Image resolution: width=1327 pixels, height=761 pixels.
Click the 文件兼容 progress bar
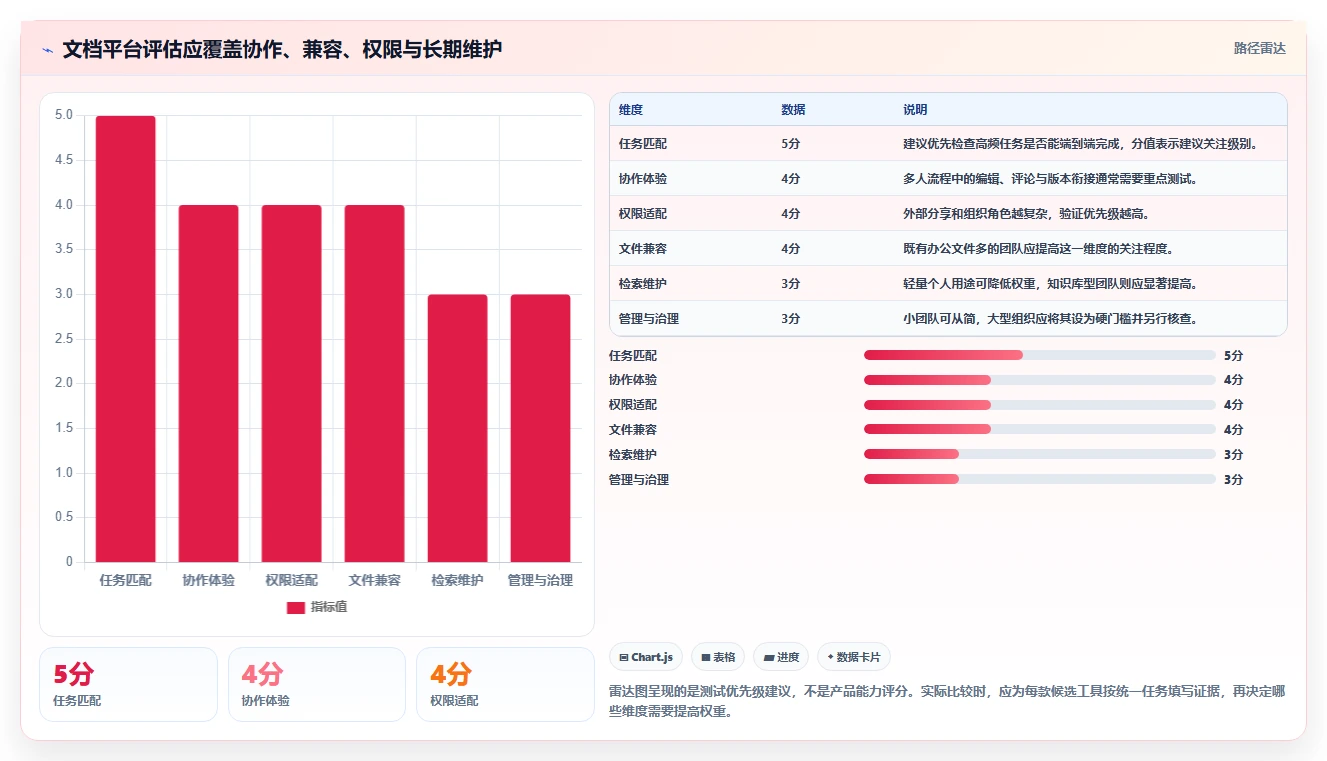click(x=1040, y=430)
